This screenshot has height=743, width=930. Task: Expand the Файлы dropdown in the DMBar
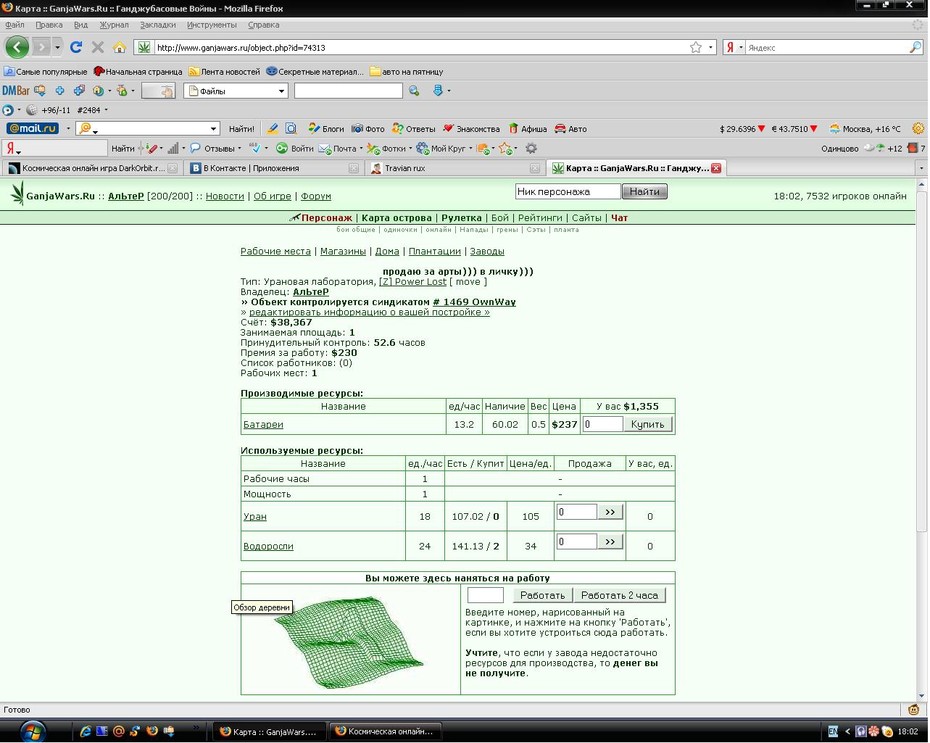[x=282, y=91]
